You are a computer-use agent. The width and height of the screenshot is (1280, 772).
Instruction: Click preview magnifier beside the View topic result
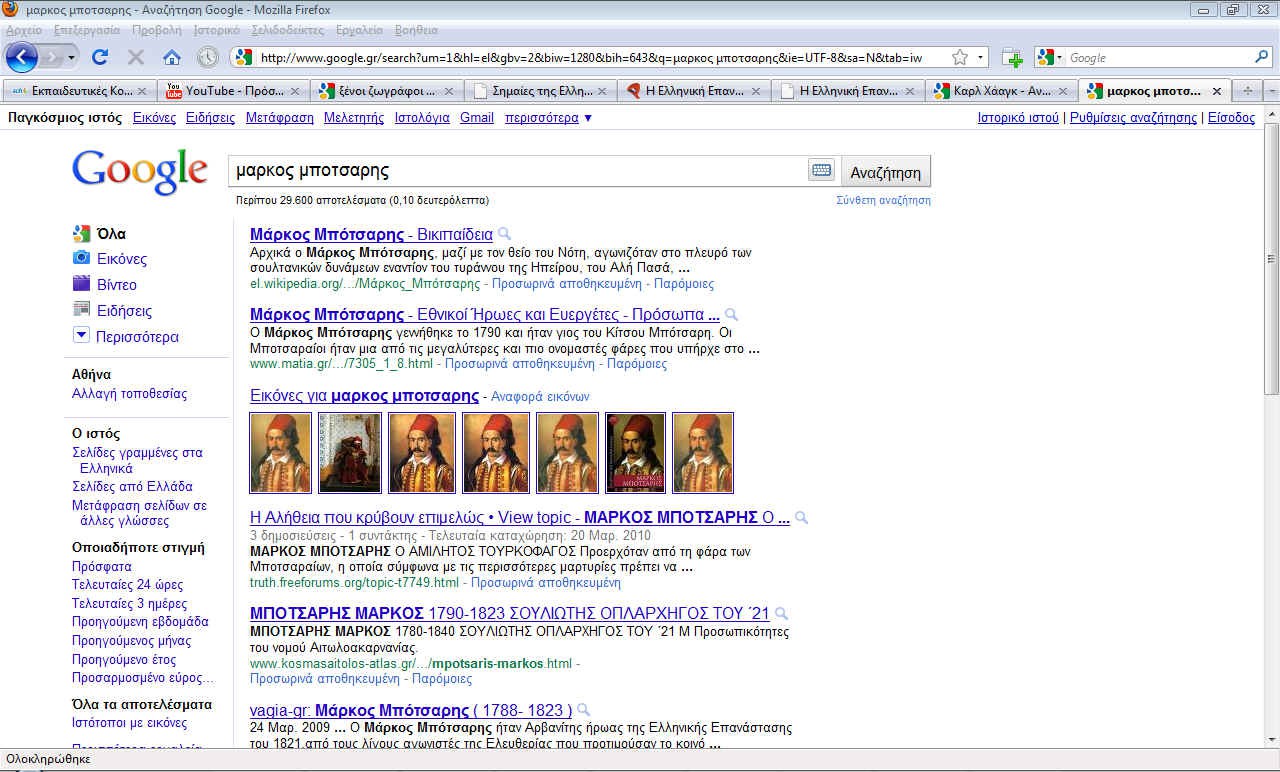tap(801, 518)
